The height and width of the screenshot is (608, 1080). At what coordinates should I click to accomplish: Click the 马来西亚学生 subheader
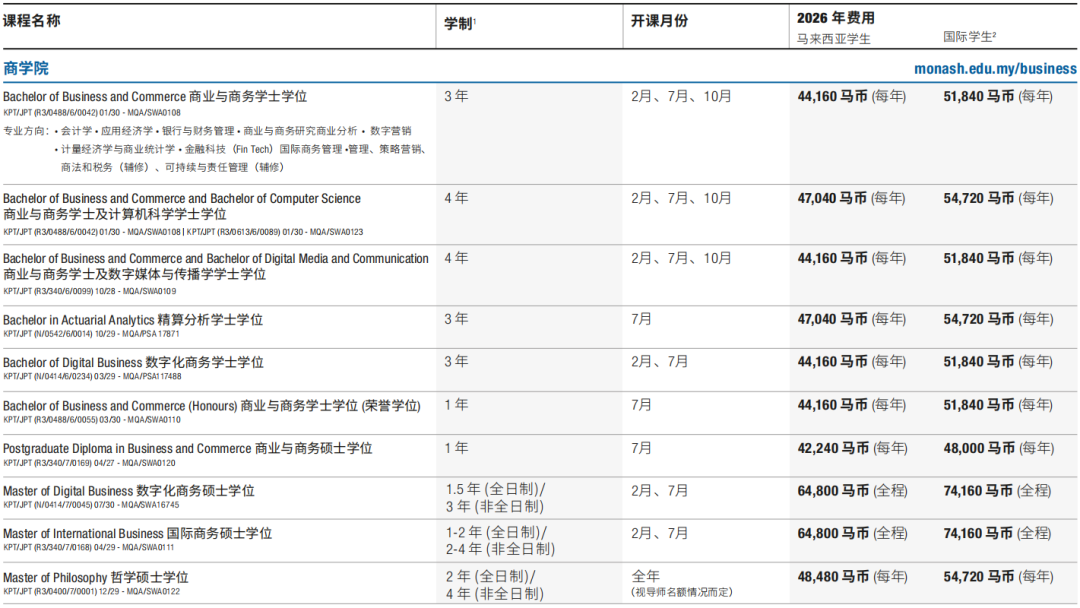click(x=833, y=39)
